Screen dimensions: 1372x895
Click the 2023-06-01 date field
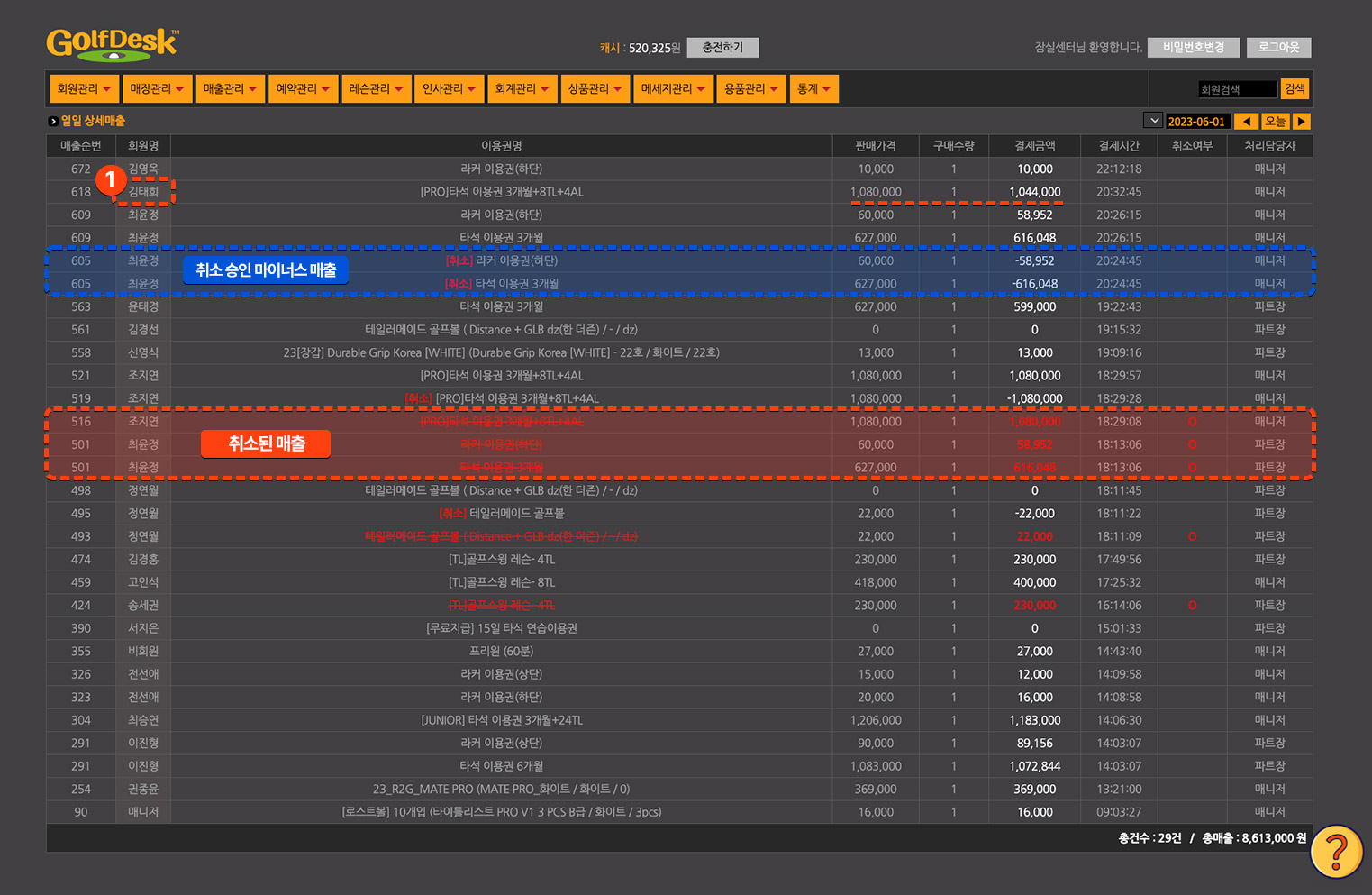[1196, 122]
